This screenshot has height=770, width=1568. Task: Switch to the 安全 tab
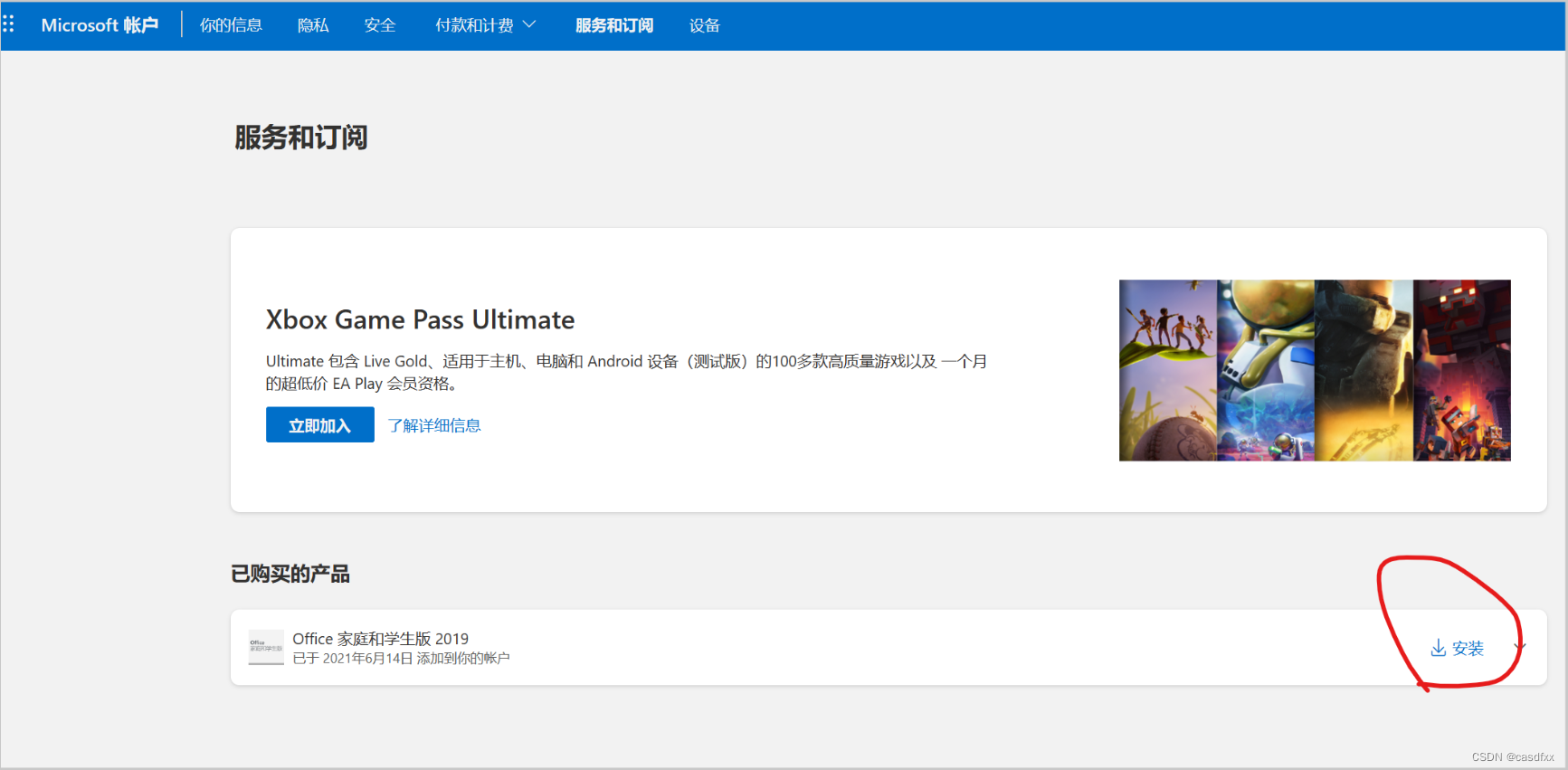[380, 25]
